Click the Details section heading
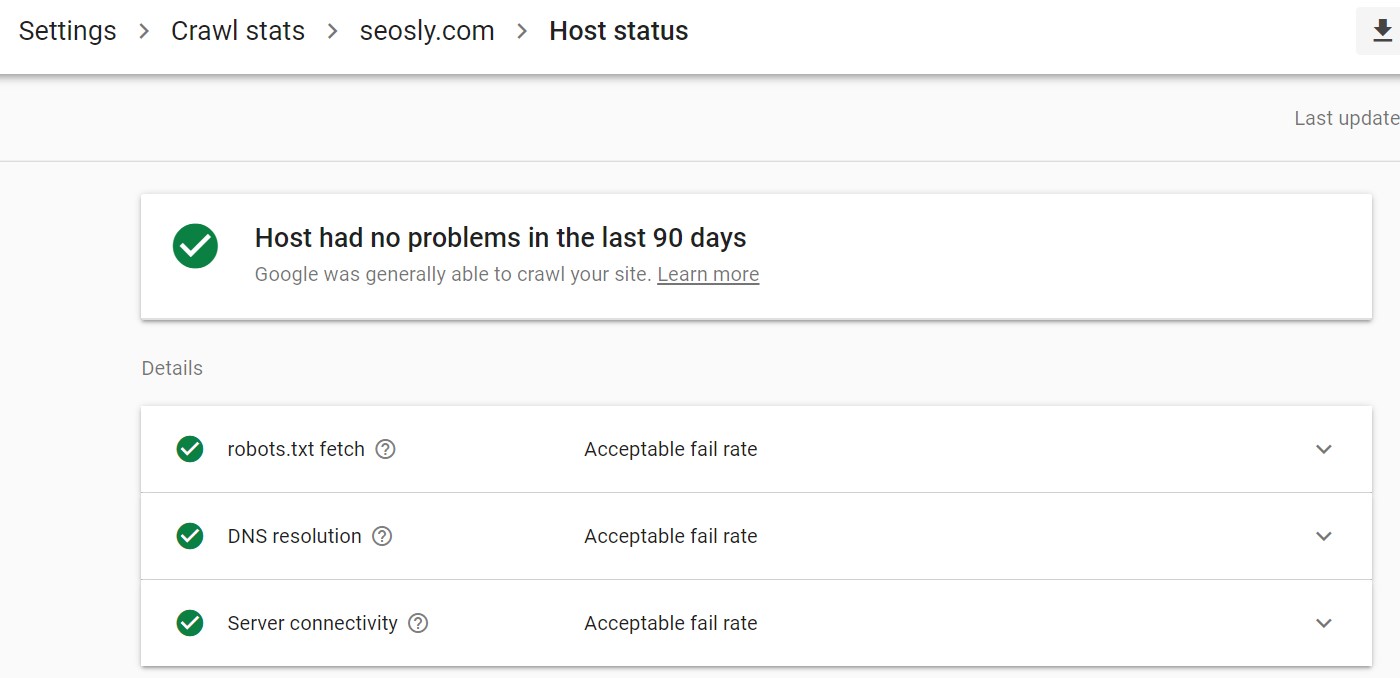The height and width of the screenshot is (678, 1400). 171,368
